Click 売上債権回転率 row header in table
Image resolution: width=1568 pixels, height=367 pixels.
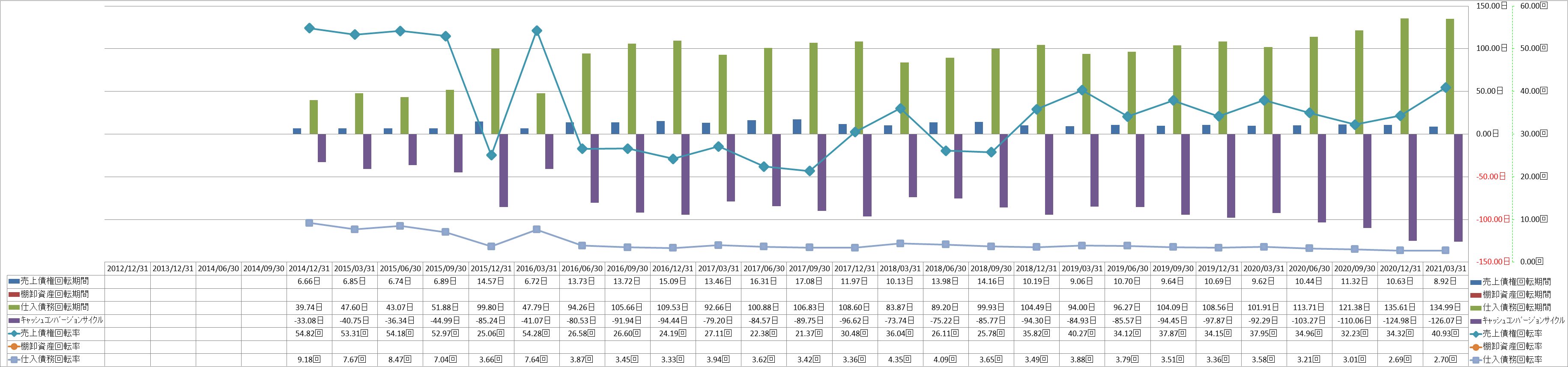coord(55,334)
